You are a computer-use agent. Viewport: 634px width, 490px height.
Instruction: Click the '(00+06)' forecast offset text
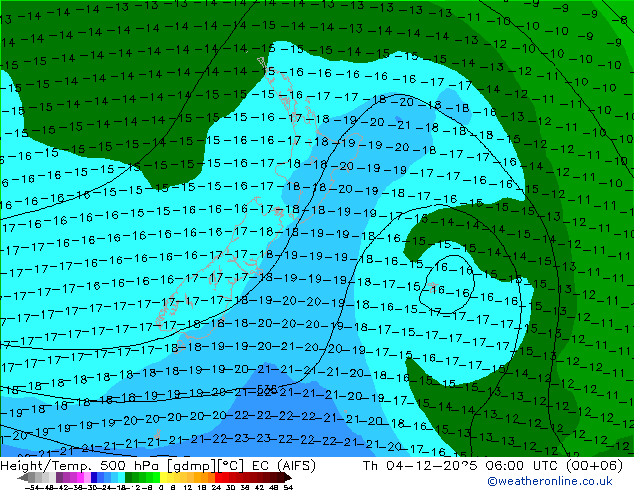coord(594,466)
